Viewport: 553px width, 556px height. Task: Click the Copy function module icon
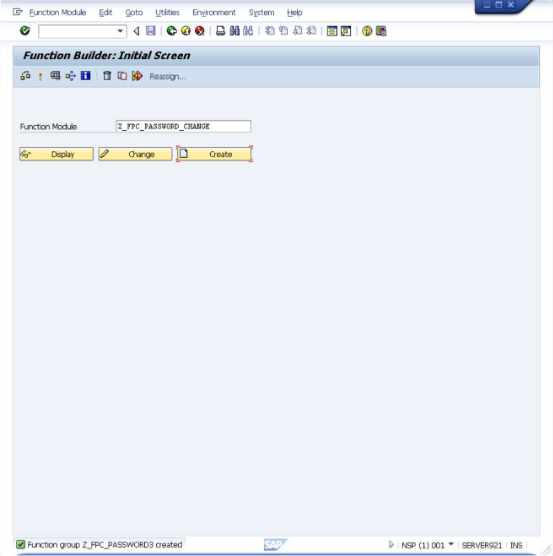pyautogui.click(x=122, y=76)
